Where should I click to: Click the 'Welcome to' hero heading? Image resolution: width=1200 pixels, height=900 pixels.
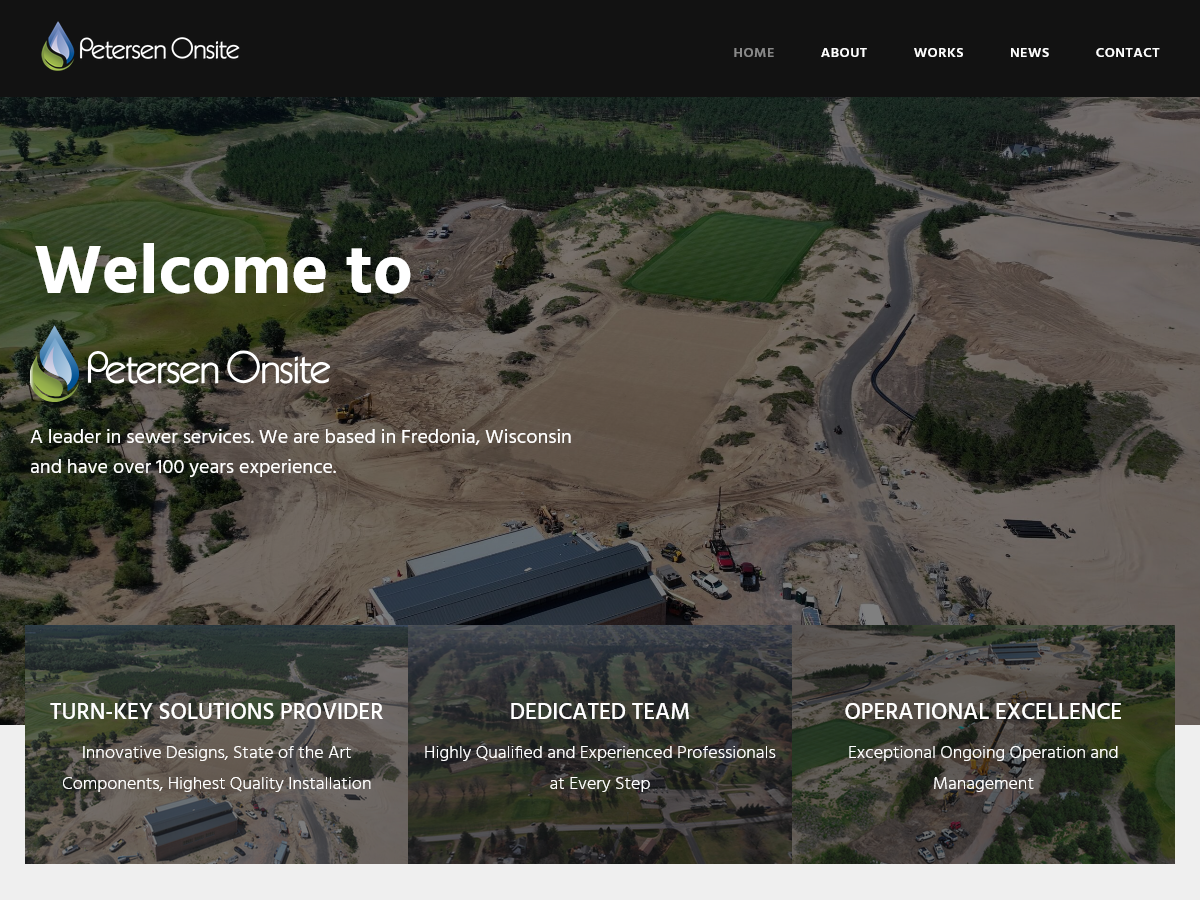click(223, 272)
